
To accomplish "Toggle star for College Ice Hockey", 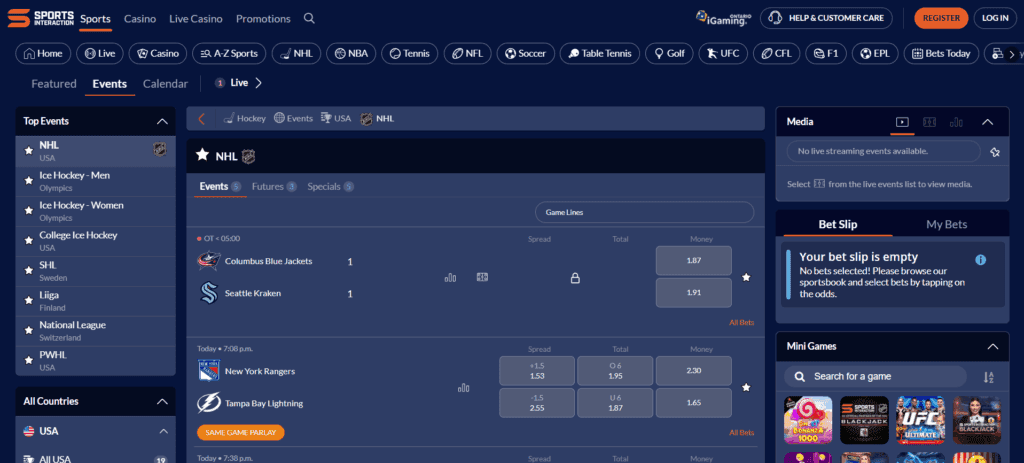I will tap(29, 240).
